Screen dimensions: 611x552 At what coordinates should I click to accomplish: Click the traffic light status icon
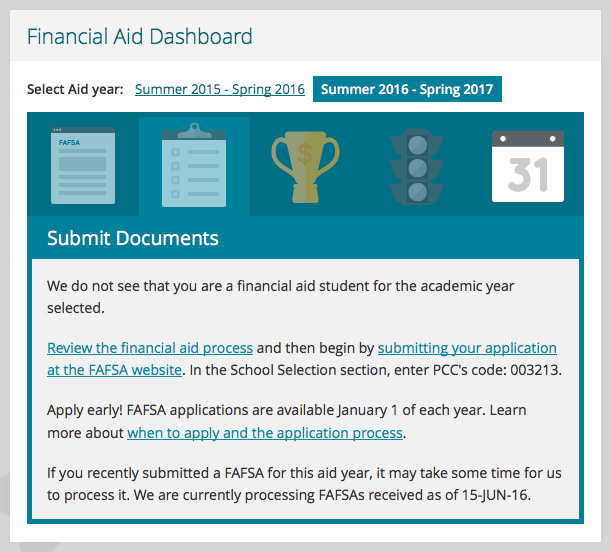418,165
